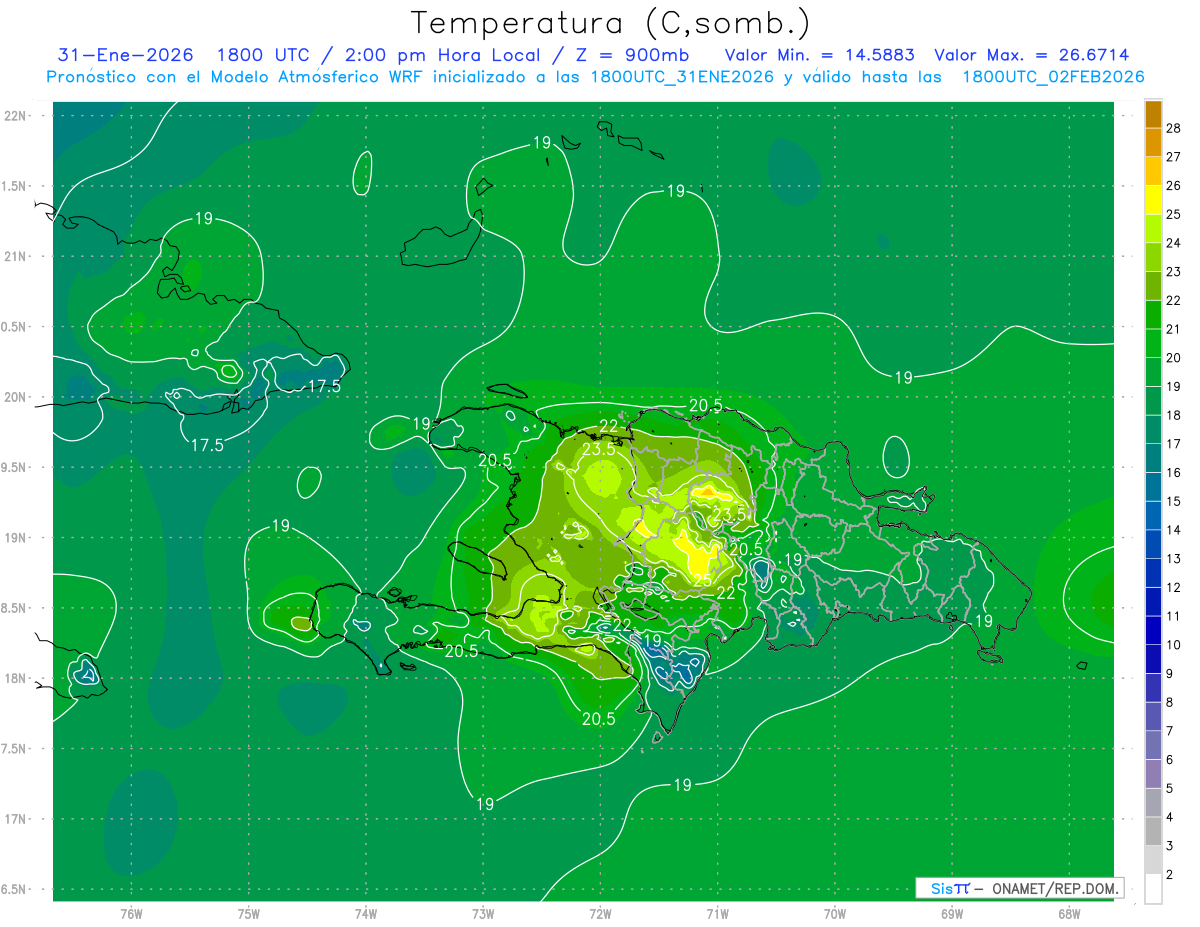Image resolution: width=1200 pixels, height=927 pixels.
Task: Click the "21" value on the color scale
Action: (1174, 329)
